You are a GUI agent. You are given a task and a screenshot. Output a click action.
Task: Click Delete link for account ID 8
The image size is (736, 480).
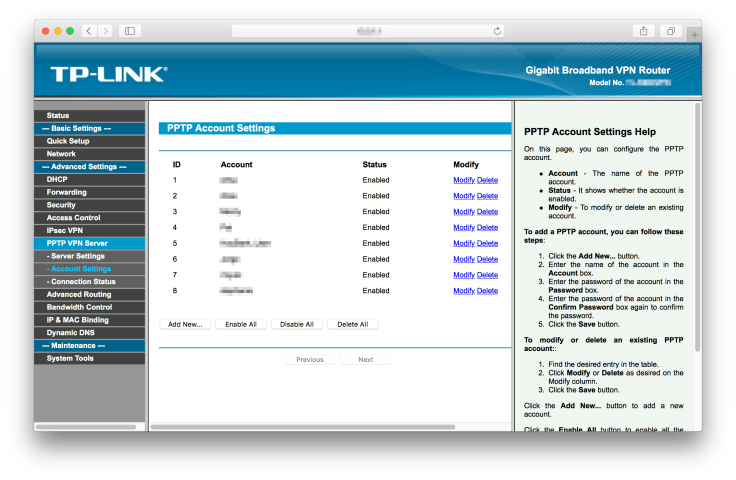(x=487, y=291)
